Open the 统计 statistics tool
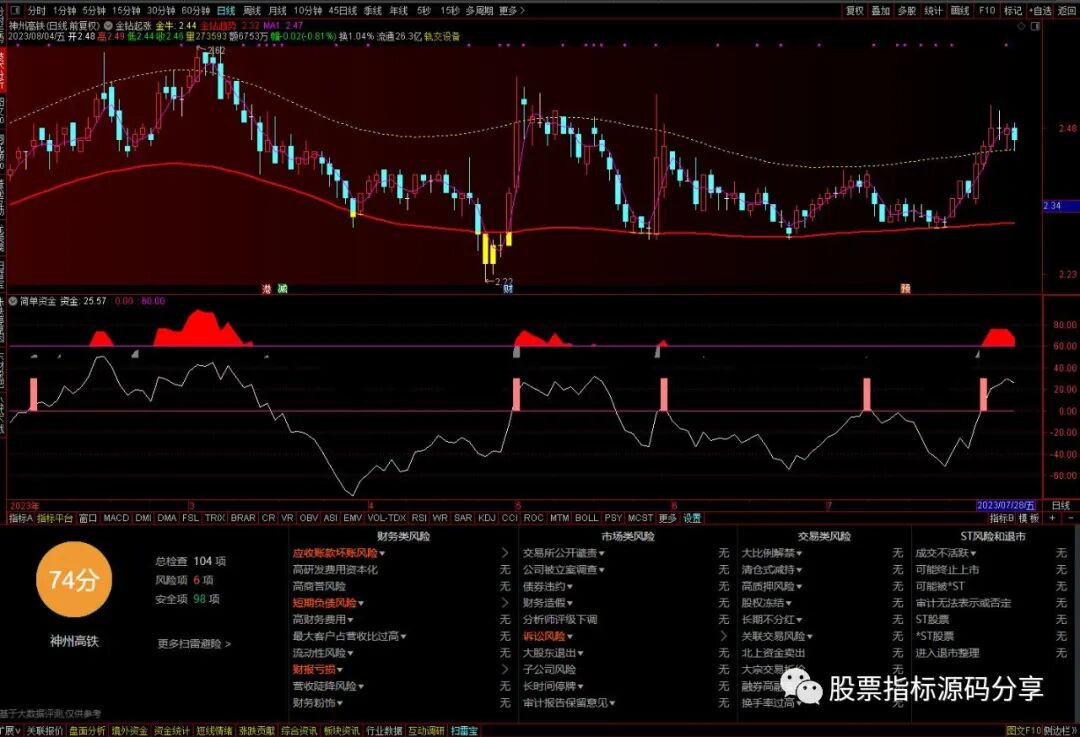Screen dimensions: 1080x737 933,10
